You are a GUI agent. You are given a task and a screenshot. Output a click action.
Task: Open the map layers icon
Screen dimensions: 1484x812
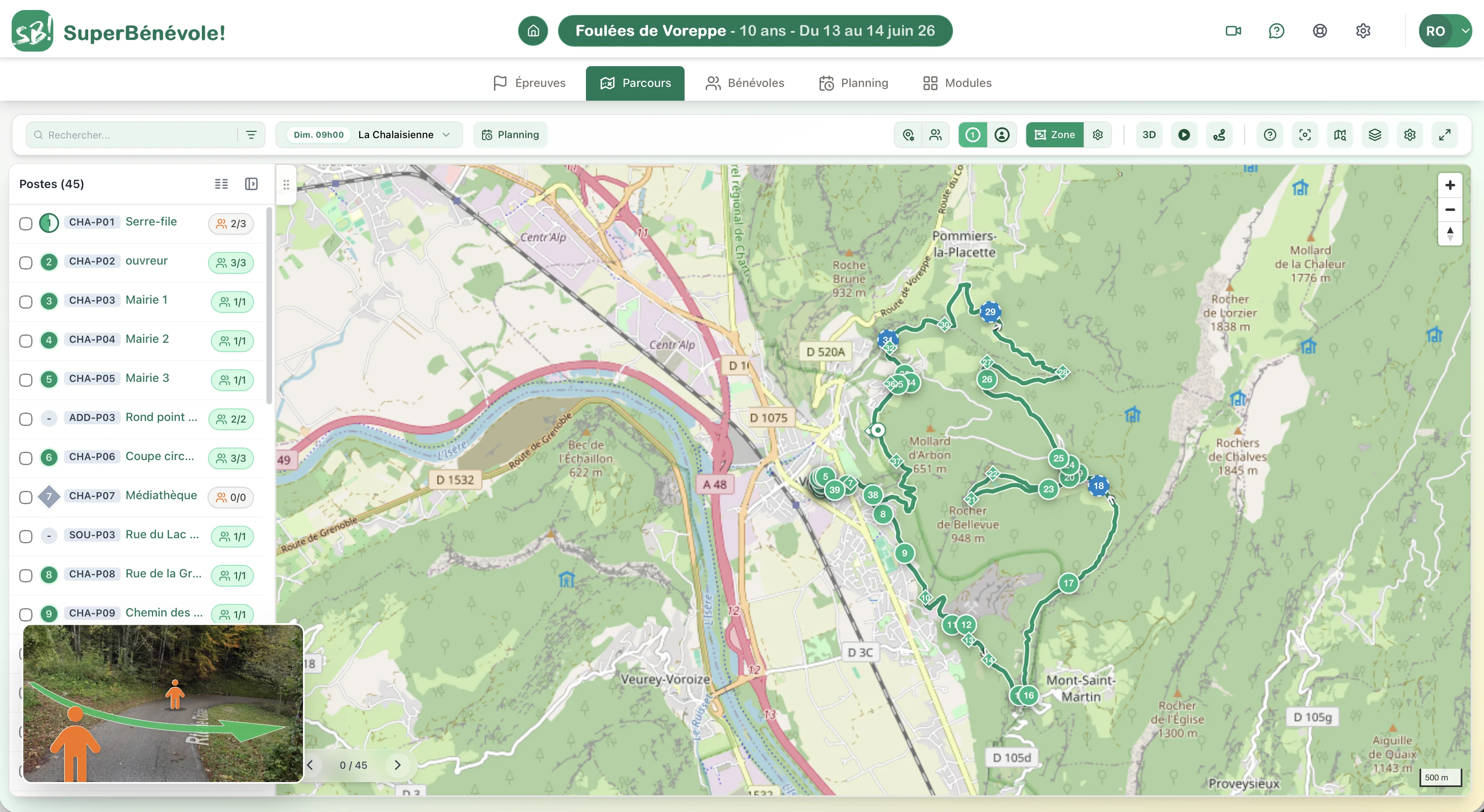[x=1375, y=135]
